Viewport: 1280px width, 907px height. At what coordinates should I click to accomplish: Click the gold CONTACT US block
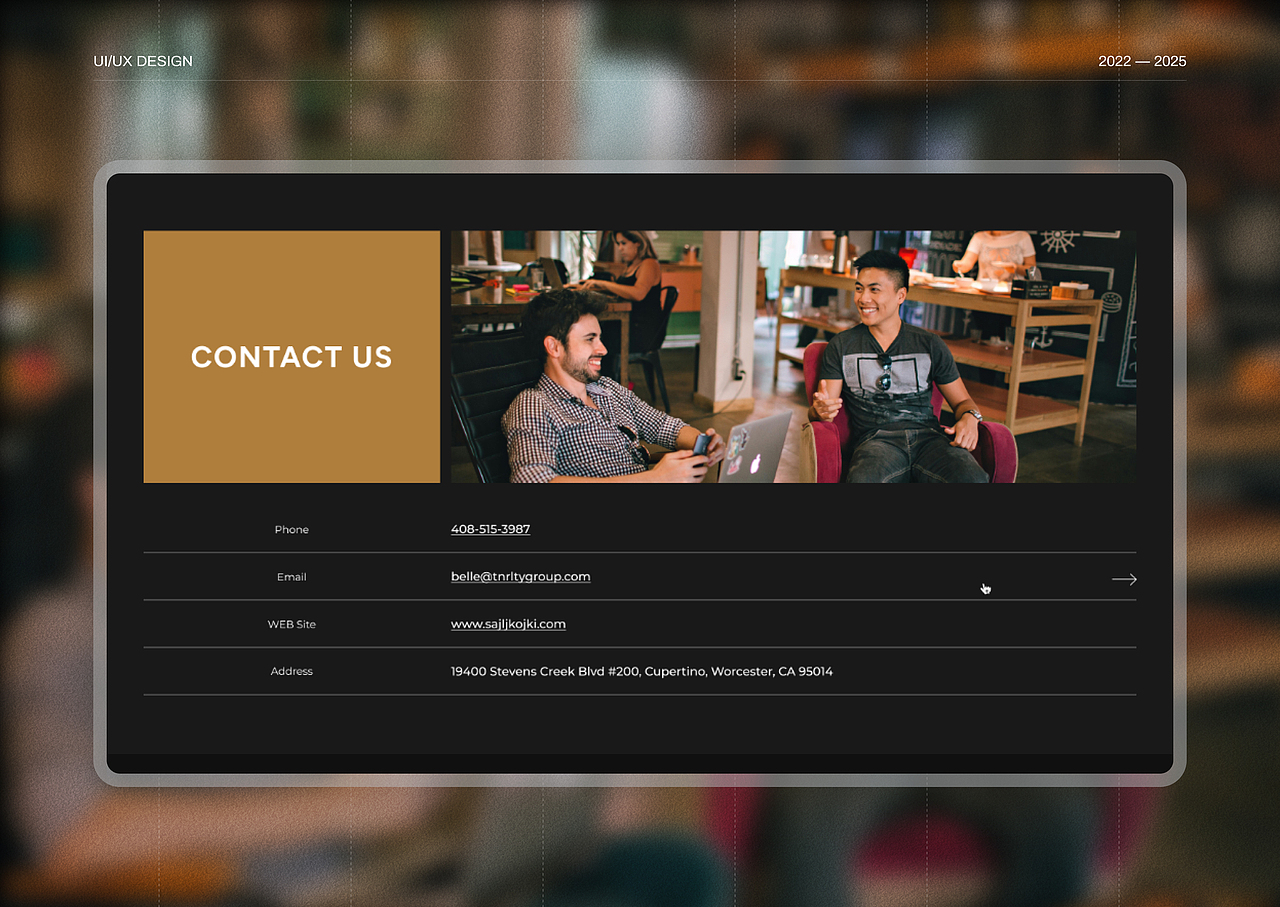click(292, 357)
